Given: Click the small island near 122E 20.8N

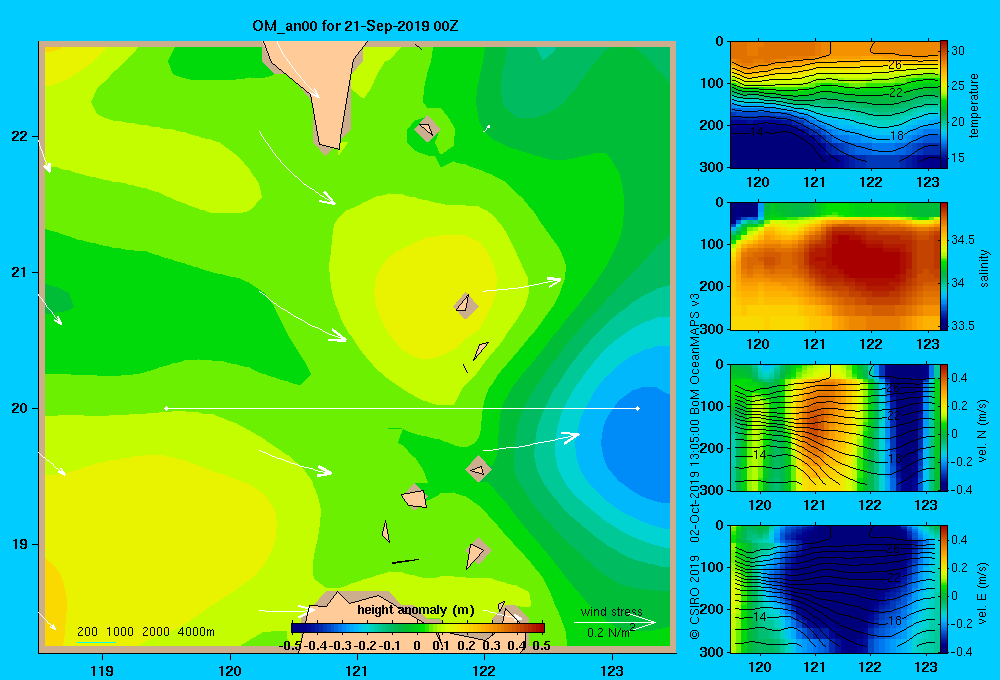Looking at the screenshot, I should pyautogui.click(x=466, y=305).
